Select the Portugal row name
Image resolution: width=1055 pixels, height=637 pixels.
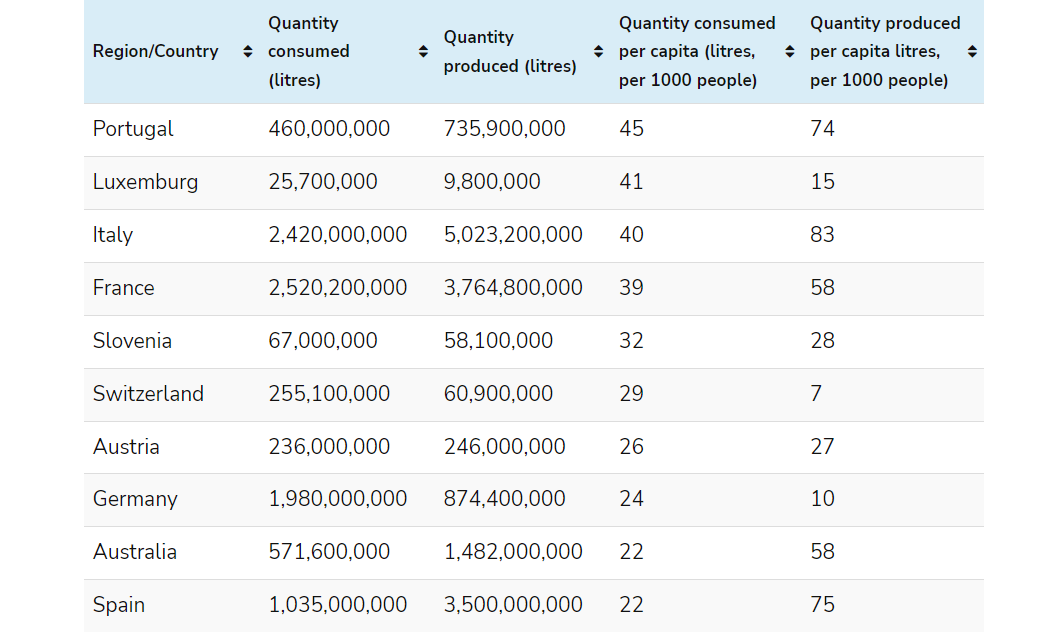coord(133,128)
